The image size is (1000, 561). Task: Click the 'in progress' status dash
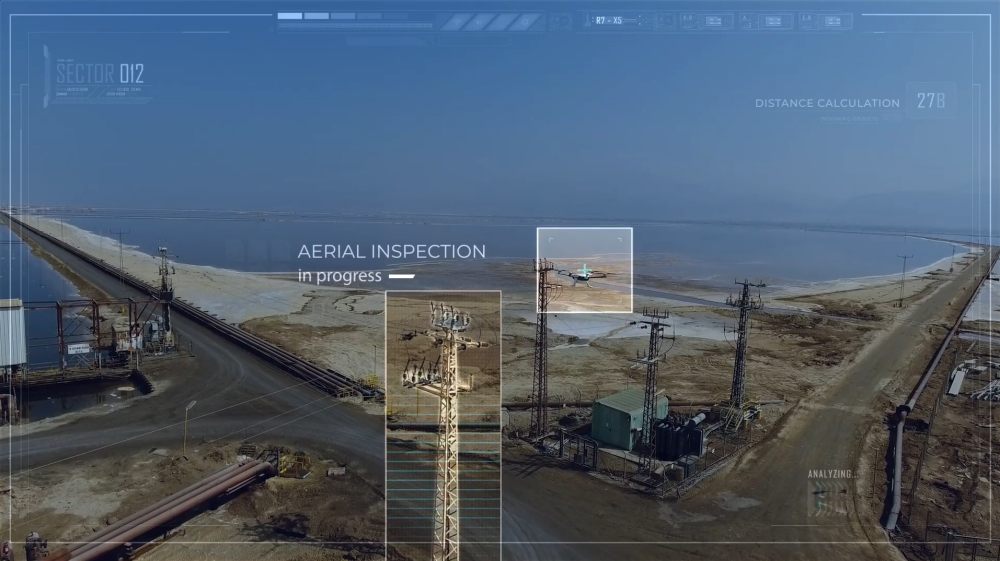click(x=402, y=276)
